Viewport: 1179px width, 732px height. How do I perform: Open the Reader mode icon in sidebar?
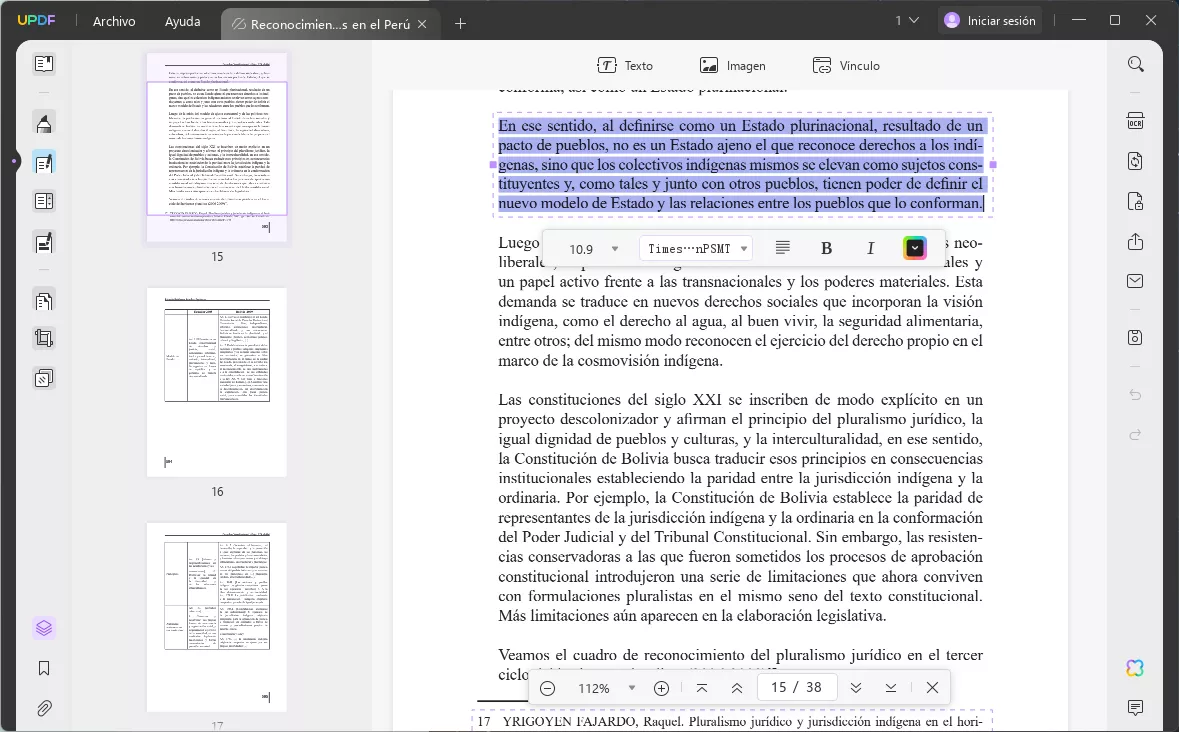pos(44,65)
